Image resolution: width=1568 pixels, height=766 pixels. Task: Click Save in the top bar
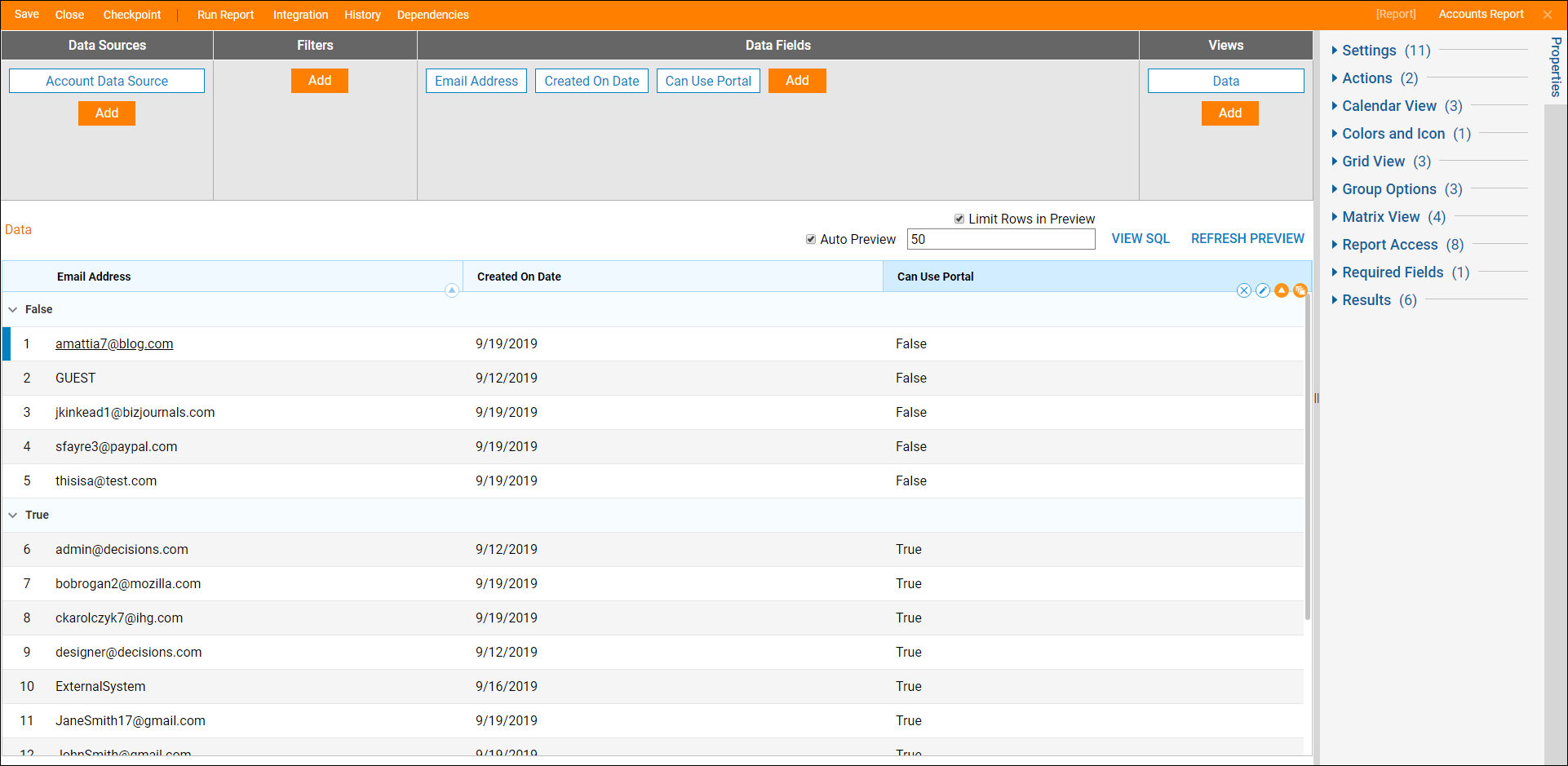pyautogui.click(x=27, y=15)
